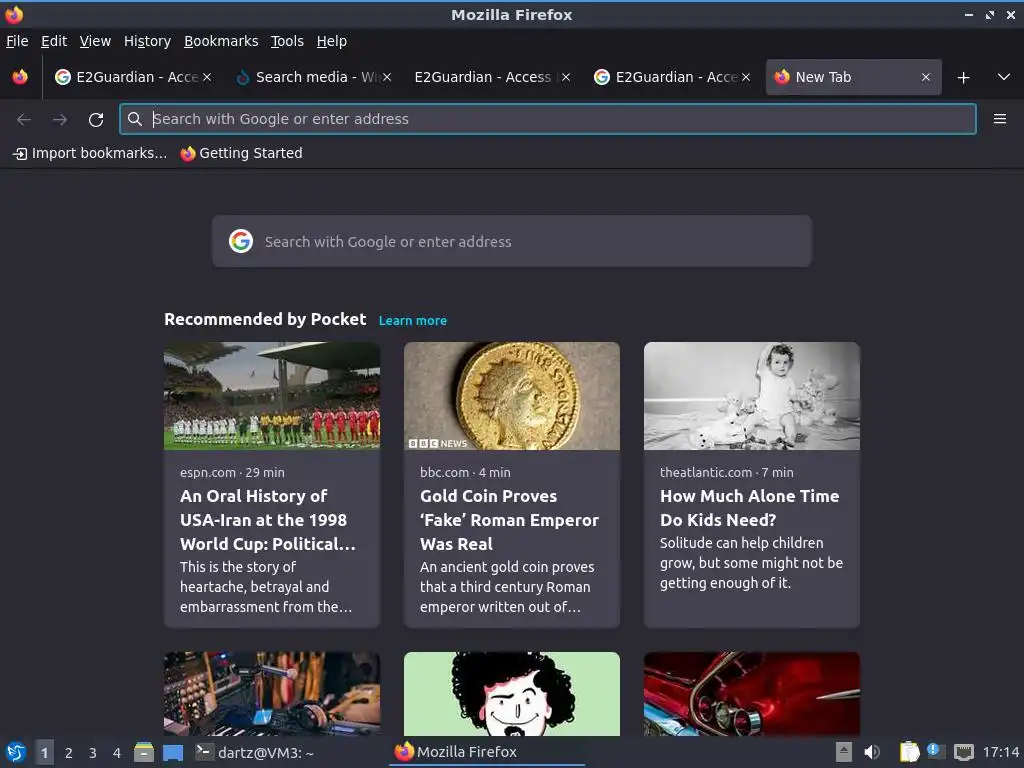Switch to workspace 2
This screenshot has width=1024, height=768.
(69, 753)
